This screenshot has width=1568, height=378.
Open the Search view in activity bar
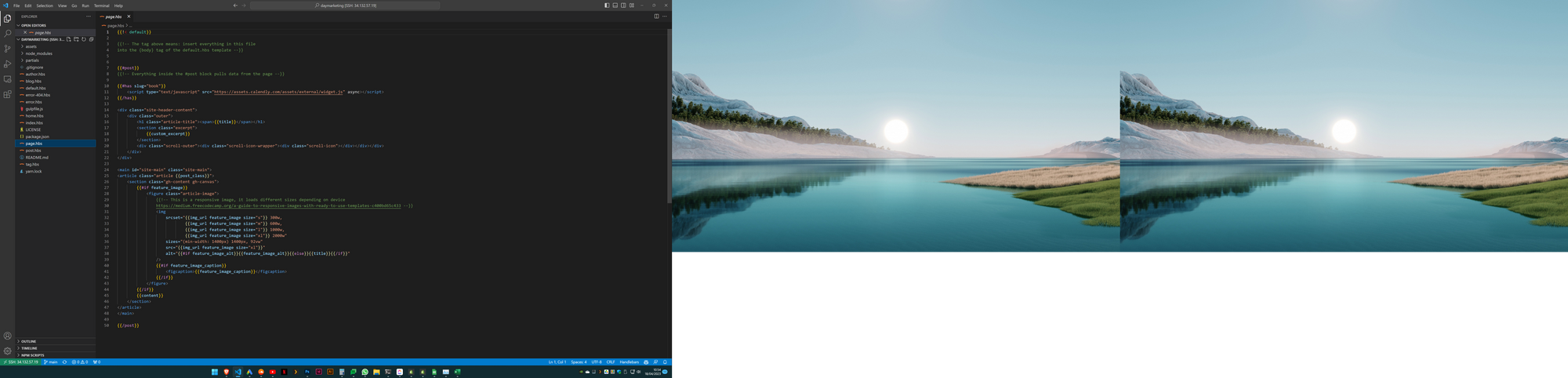click(8, 34)
